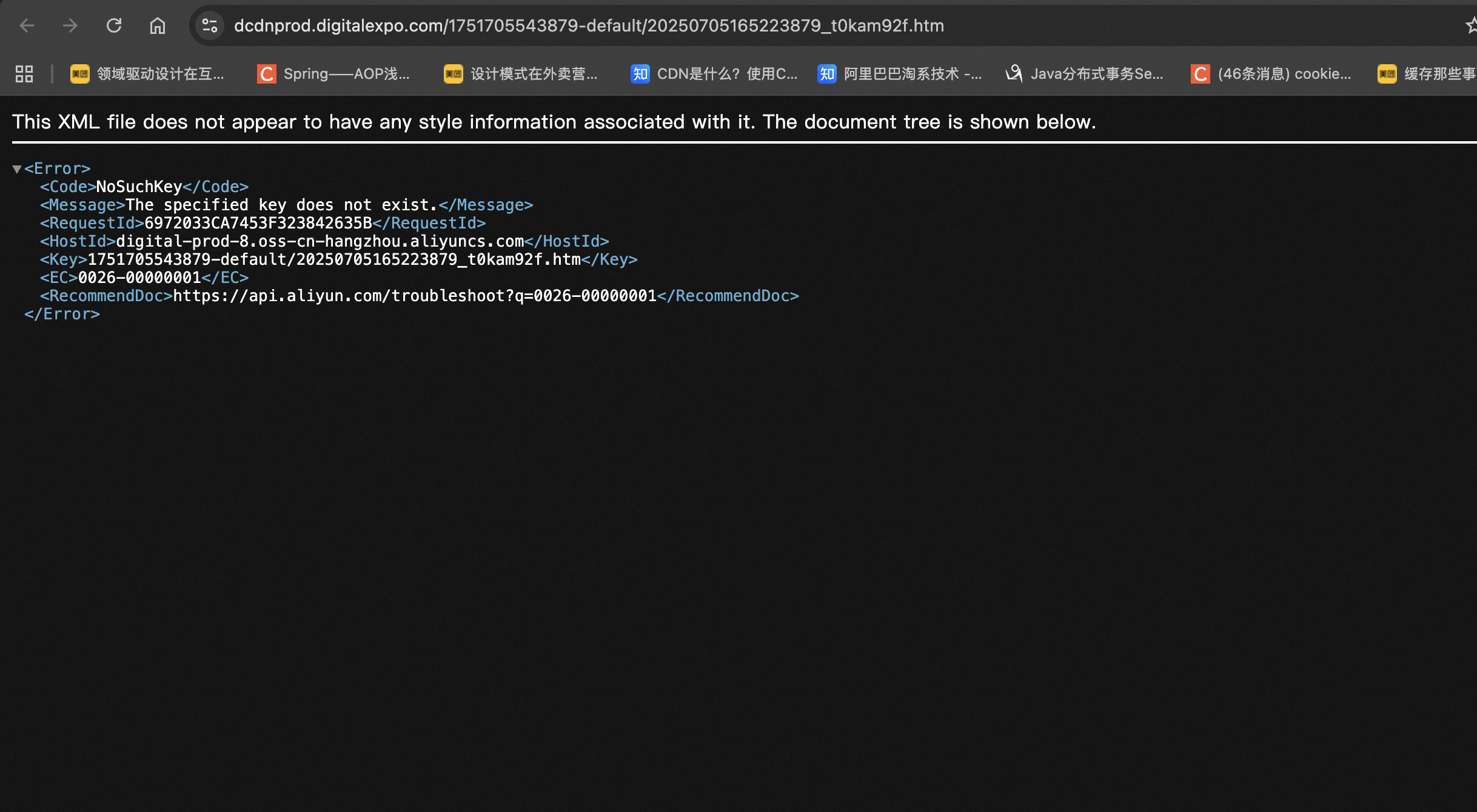Screen dimensions: 1477x812
Task: Click the HostId aliyuncs hostname text
Action: (x=320, y=241)
